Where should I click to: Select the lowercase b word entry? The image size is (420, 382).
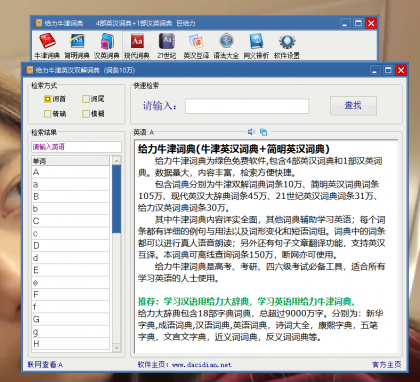71,209
